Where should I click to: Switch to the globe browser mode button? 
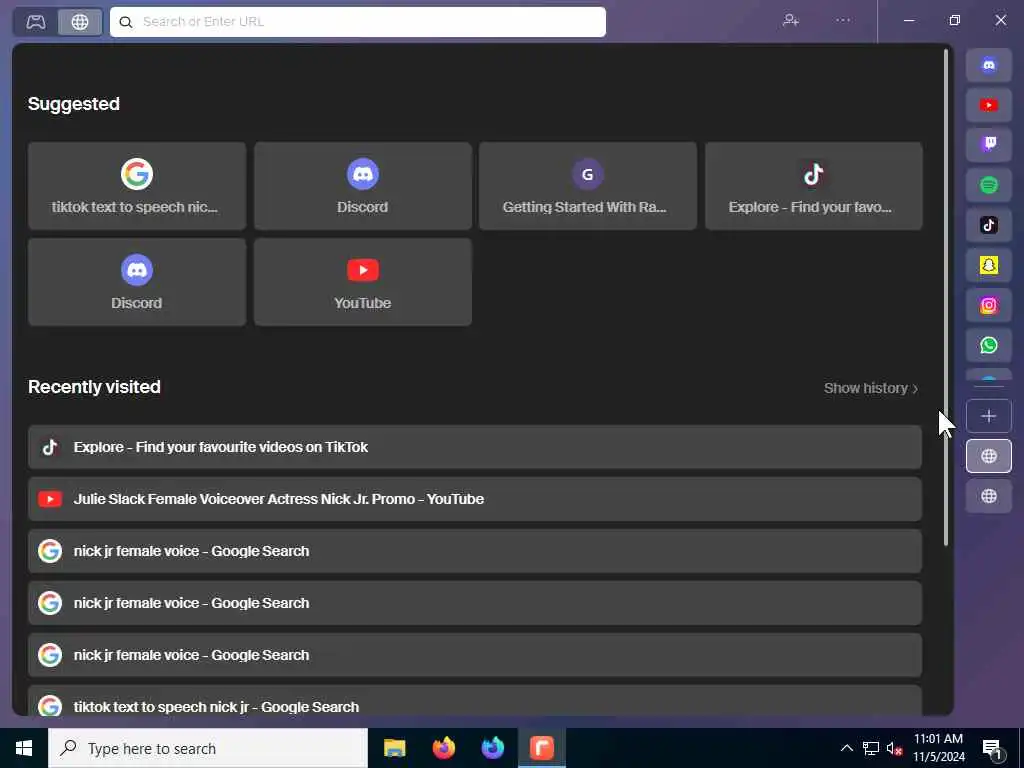coord(80,22)
